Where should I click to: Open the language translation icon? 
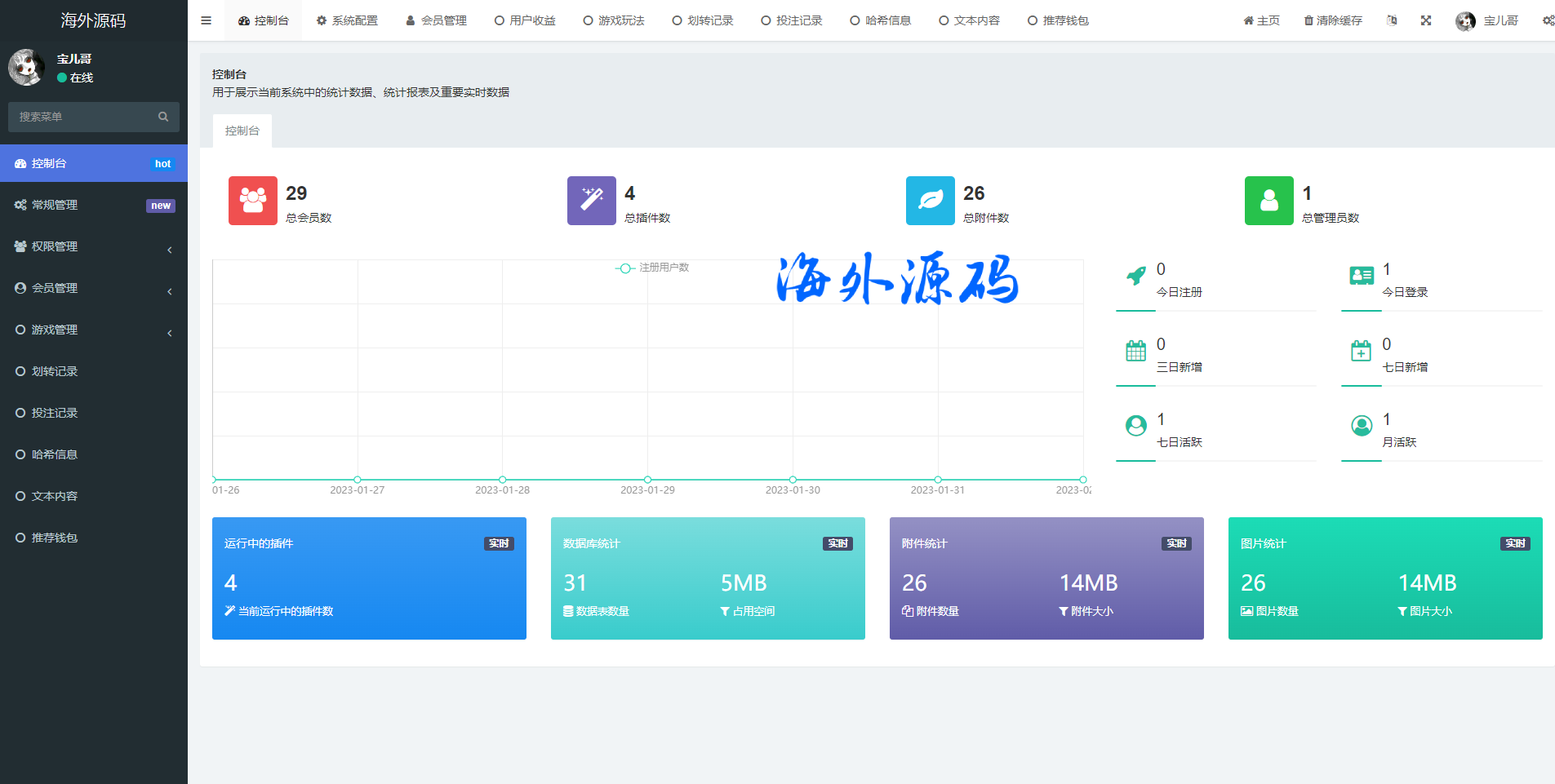tap(1391, 20)
